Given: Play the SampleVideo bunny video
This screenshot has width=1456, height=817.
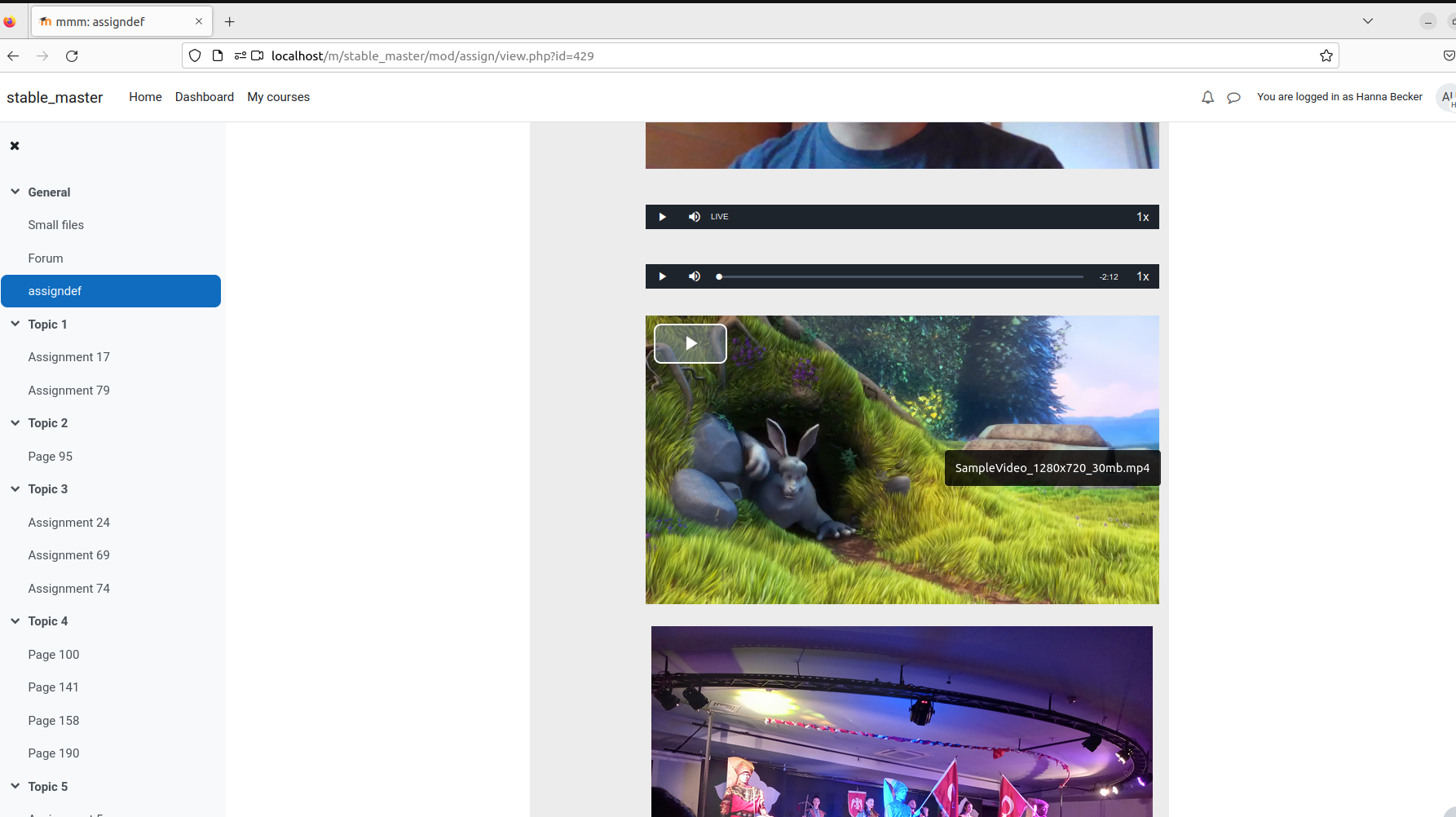Looking at the screenshot, I should click(690, 343).
